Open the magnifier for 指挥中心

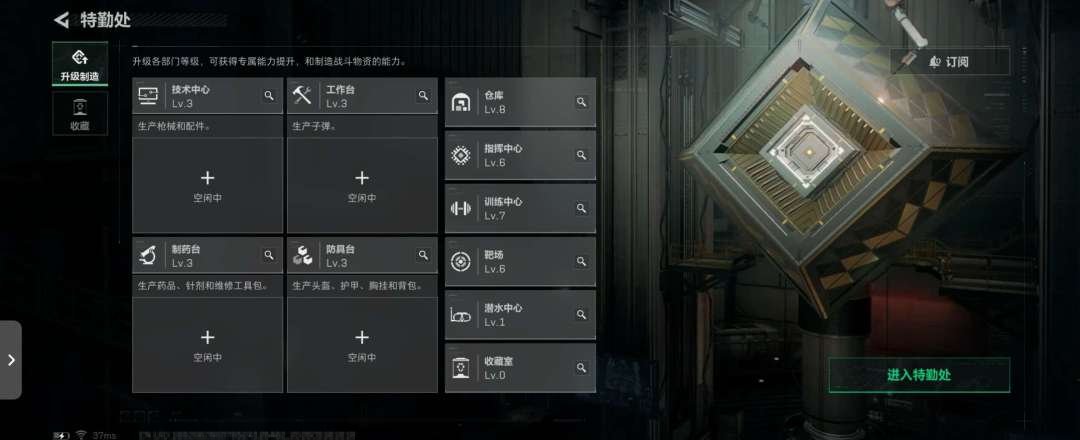(581, 155)
